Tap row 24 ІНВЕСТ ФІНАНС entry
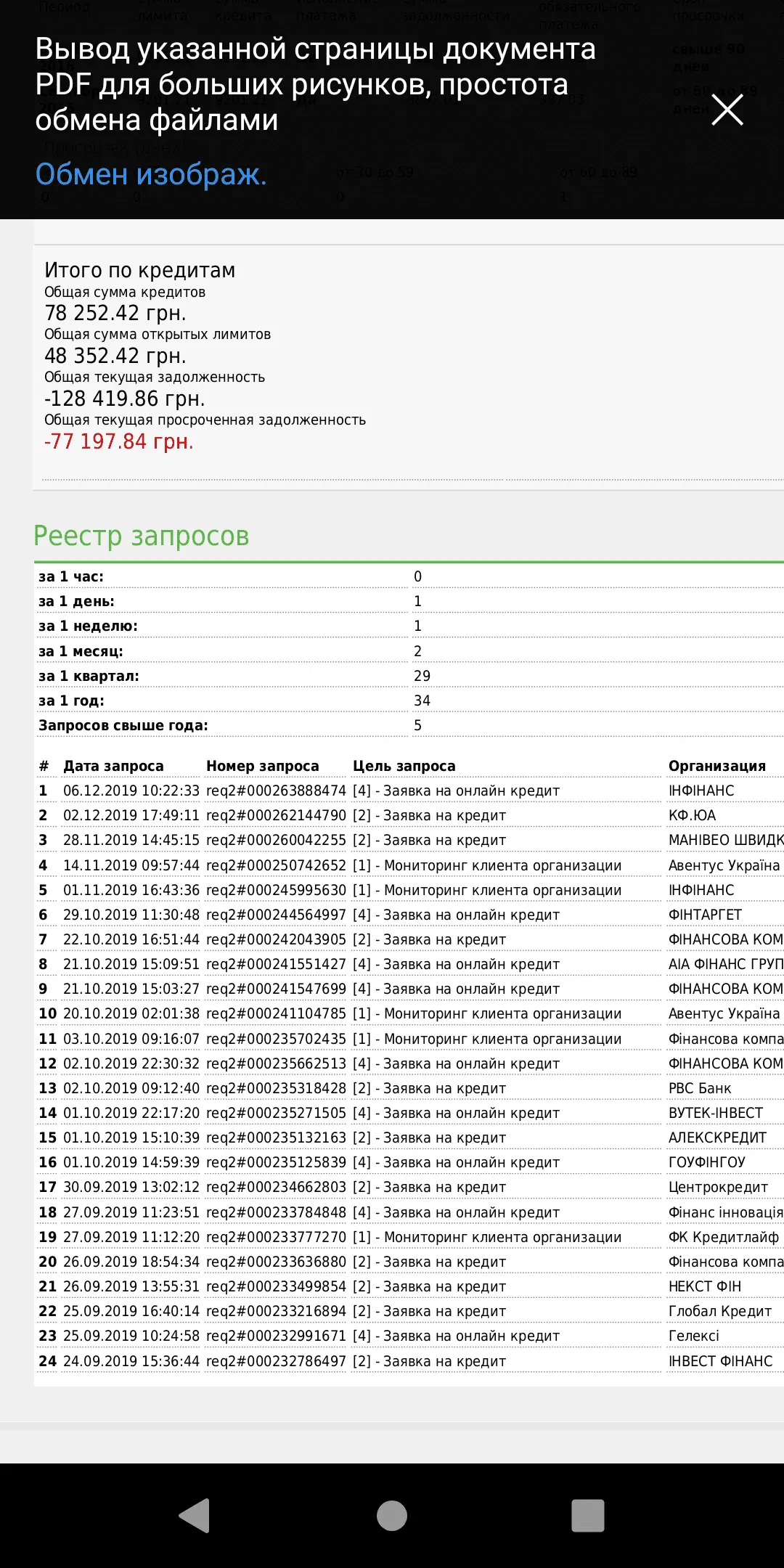This screenshot has width=784, height=1568. coord(719,1361)
